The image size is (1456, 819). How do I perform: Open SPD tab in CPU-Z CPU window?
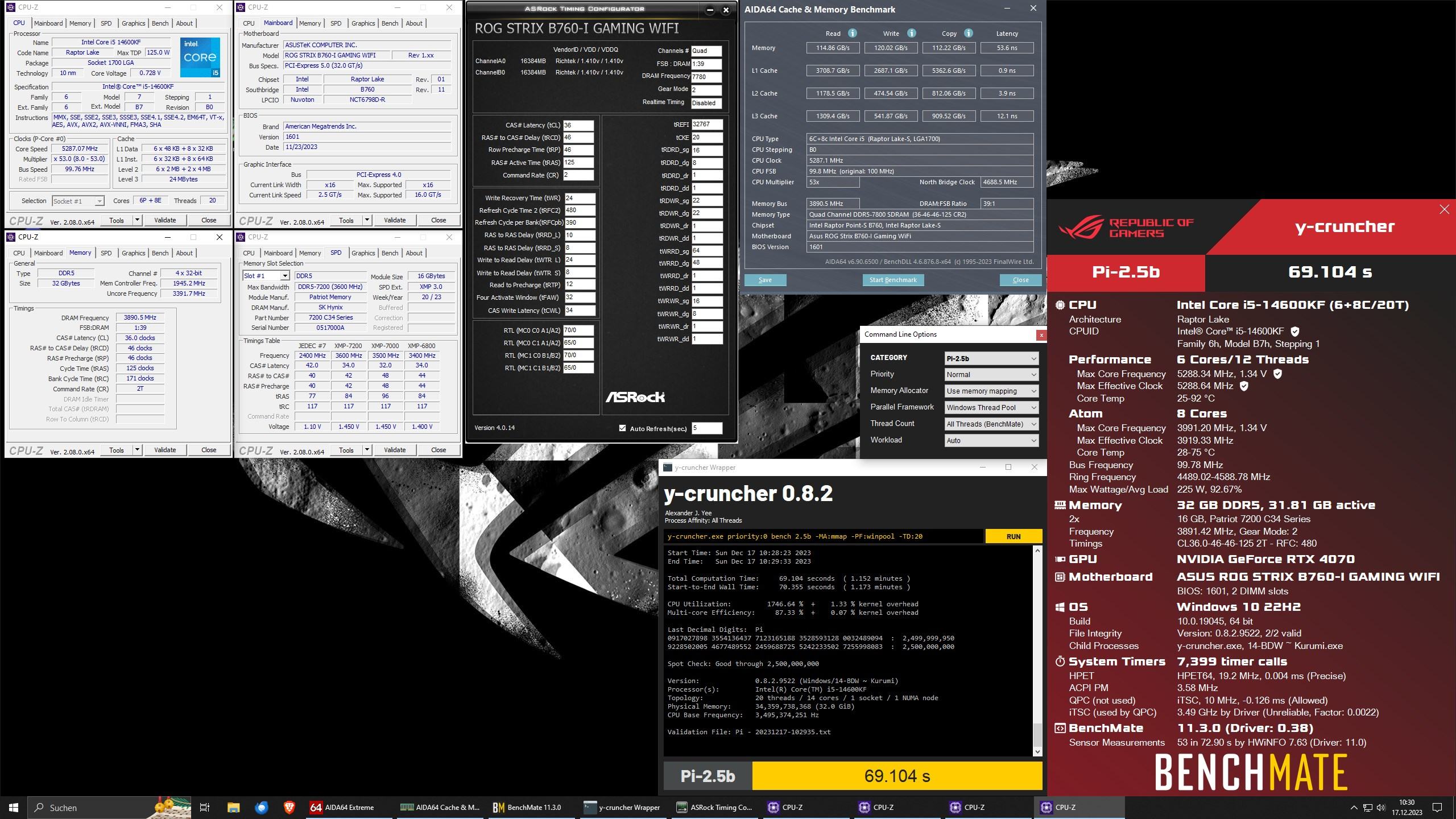click(x=106, y=23)
